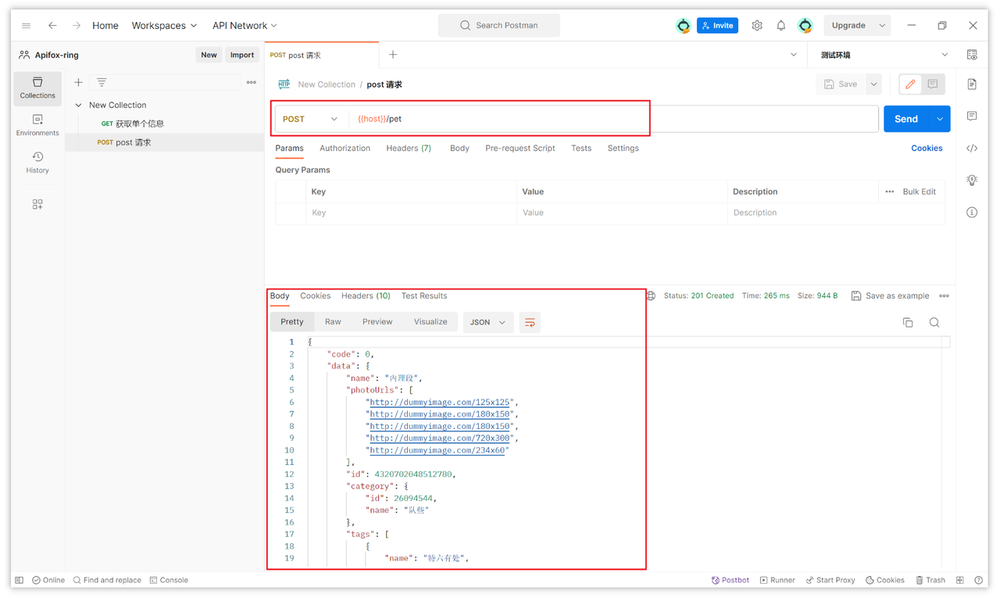The height and width of the screenshot is (598, 1000).
Task: Switch to the Headers (7) request tab
Action: tap(408, 148)
